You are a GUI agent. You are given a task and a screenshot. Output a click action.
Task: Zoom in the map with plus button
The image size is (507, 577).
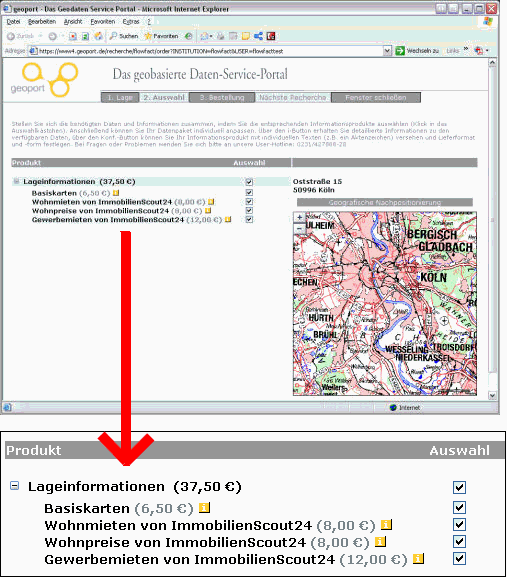click(x=299, y=217)
